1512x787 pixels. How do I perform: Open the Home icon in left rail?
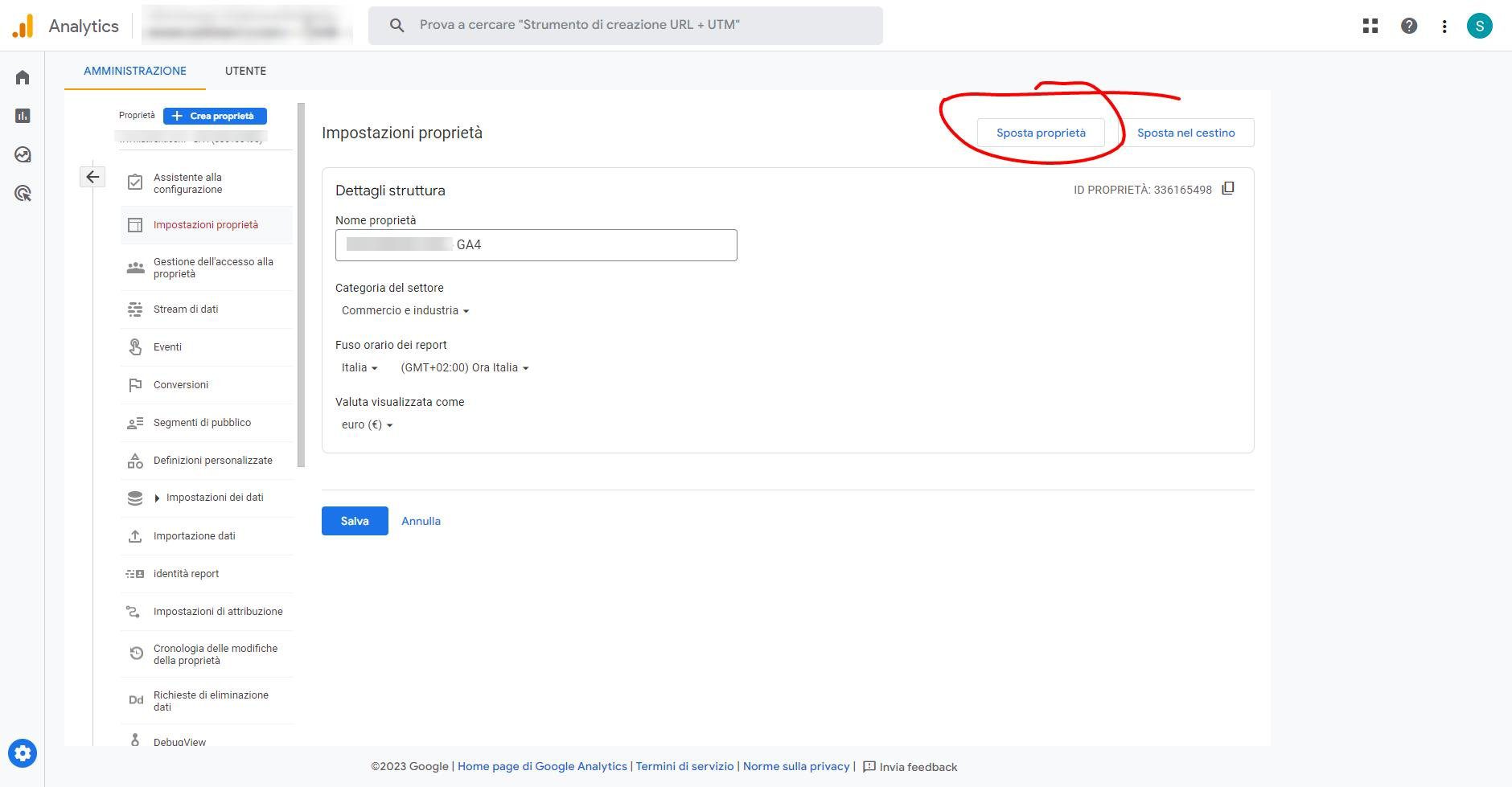[x=23, y=77]
